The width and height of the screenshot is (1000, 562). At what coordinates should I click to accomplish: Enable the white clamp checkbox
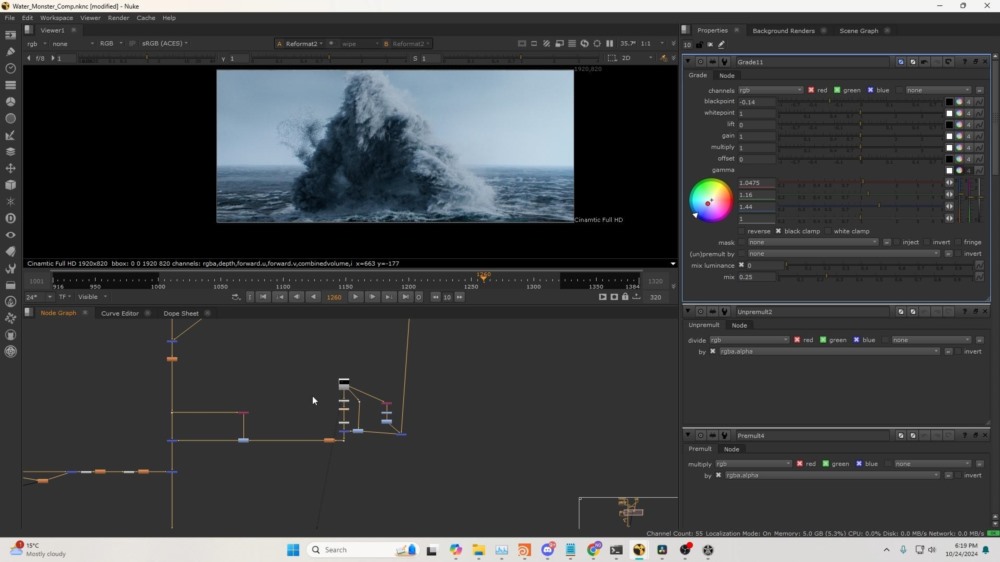pyautogui.click(x=828, y=231)
